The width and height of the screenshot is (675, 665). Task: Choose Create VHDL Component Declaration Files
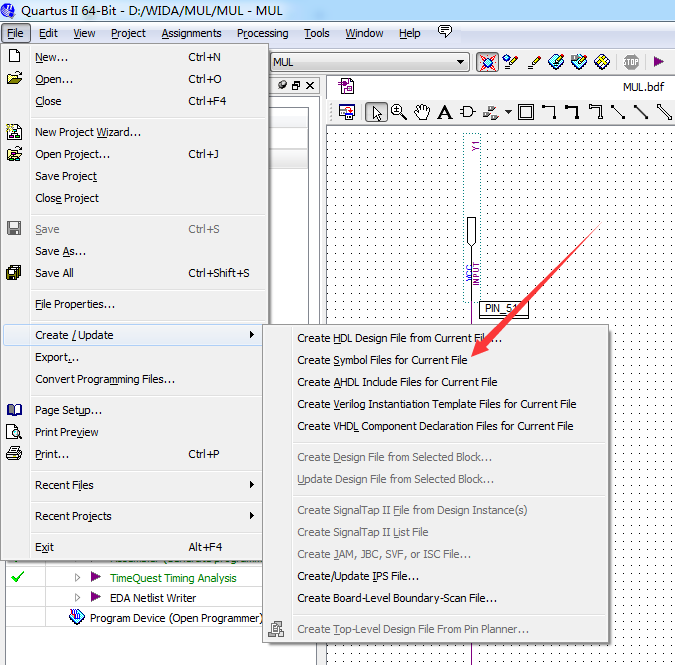tap(436, 426)
